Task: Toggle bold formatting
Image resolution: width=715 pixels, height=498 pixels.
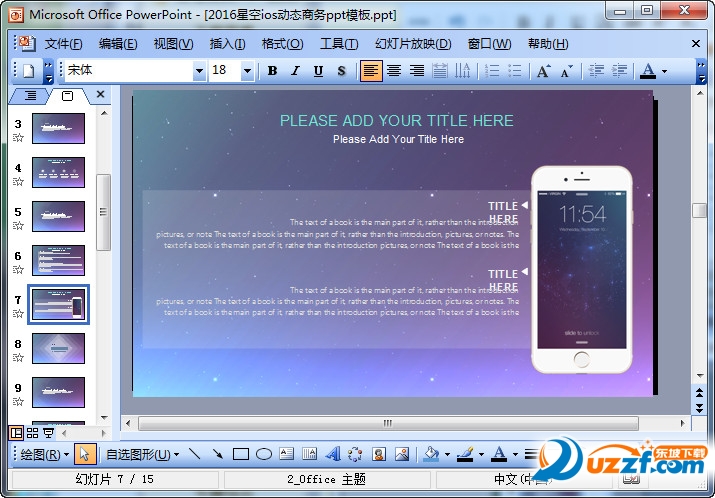Action: [x=272, y=71]
